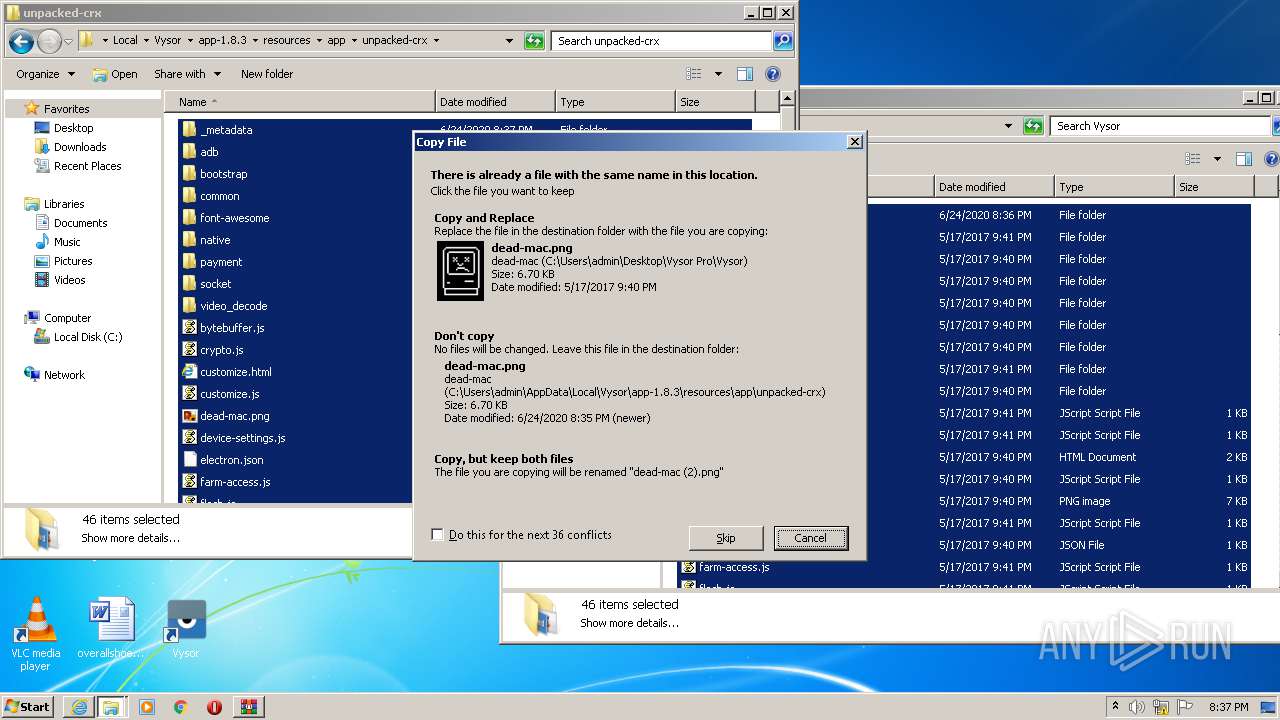Toggle preview pane icon in unpacked-crx toolbar
The image size is (1280, 720).
coord(744,74)
